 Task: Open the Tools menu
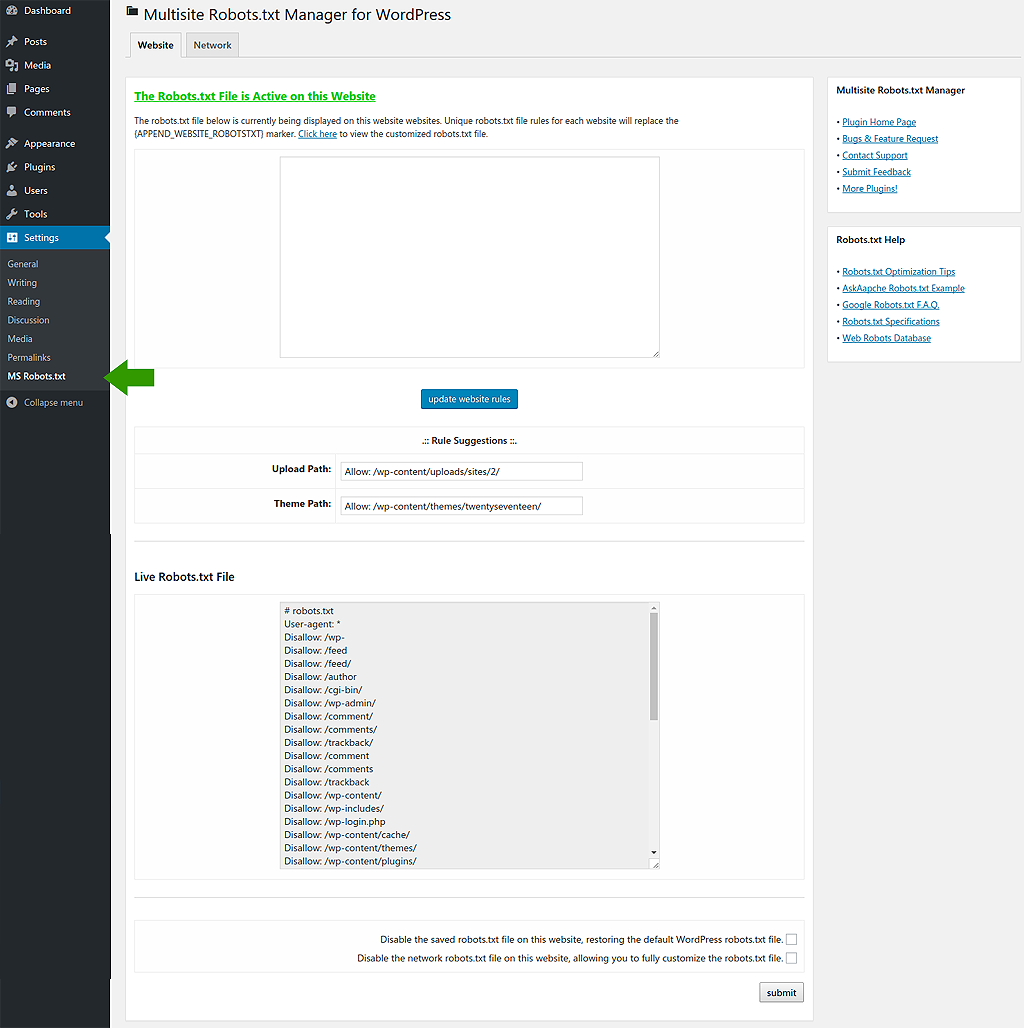[x=35, y=214]
